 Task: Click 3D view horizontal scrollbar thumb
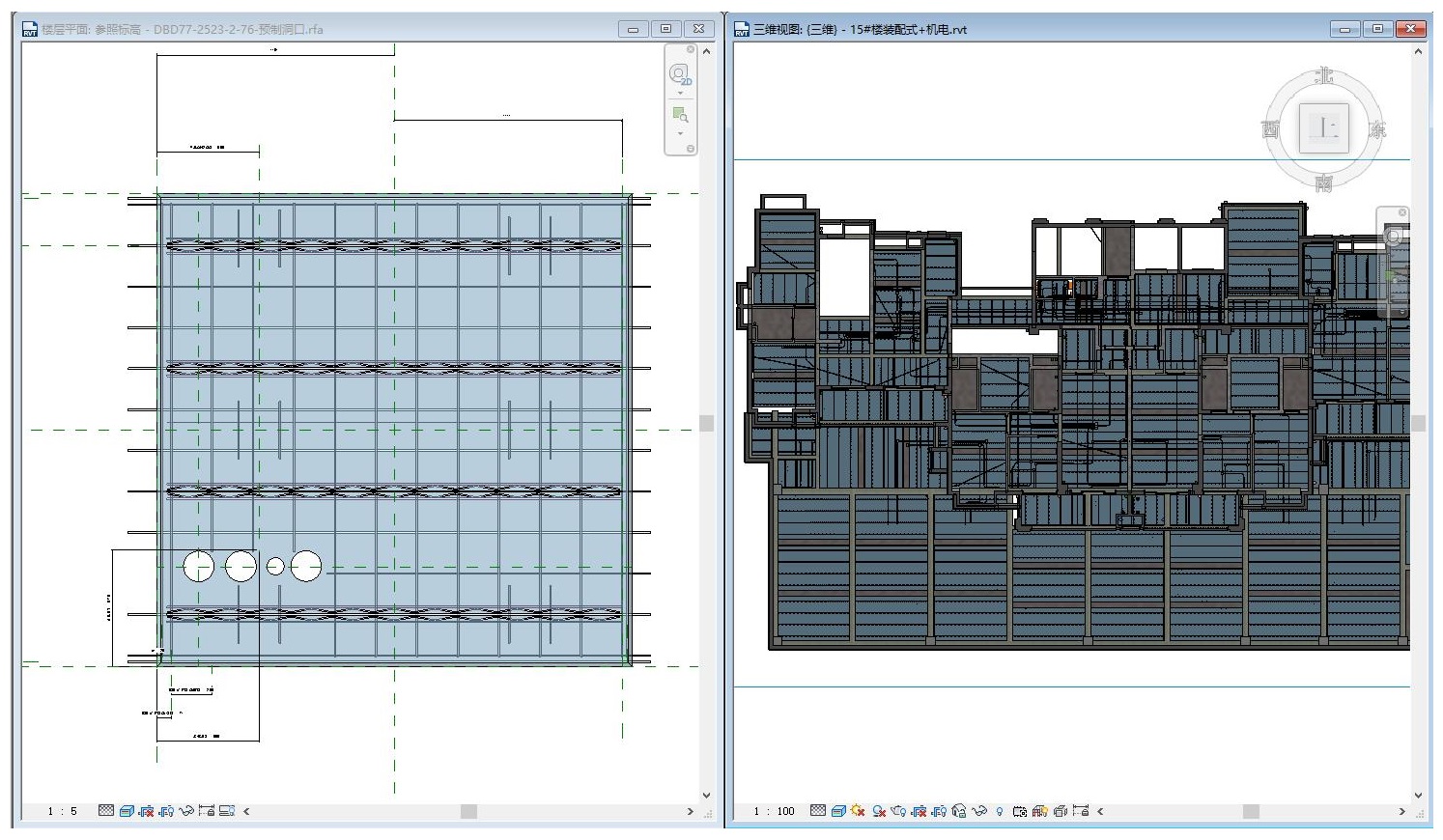click(x=1251, y=811)
